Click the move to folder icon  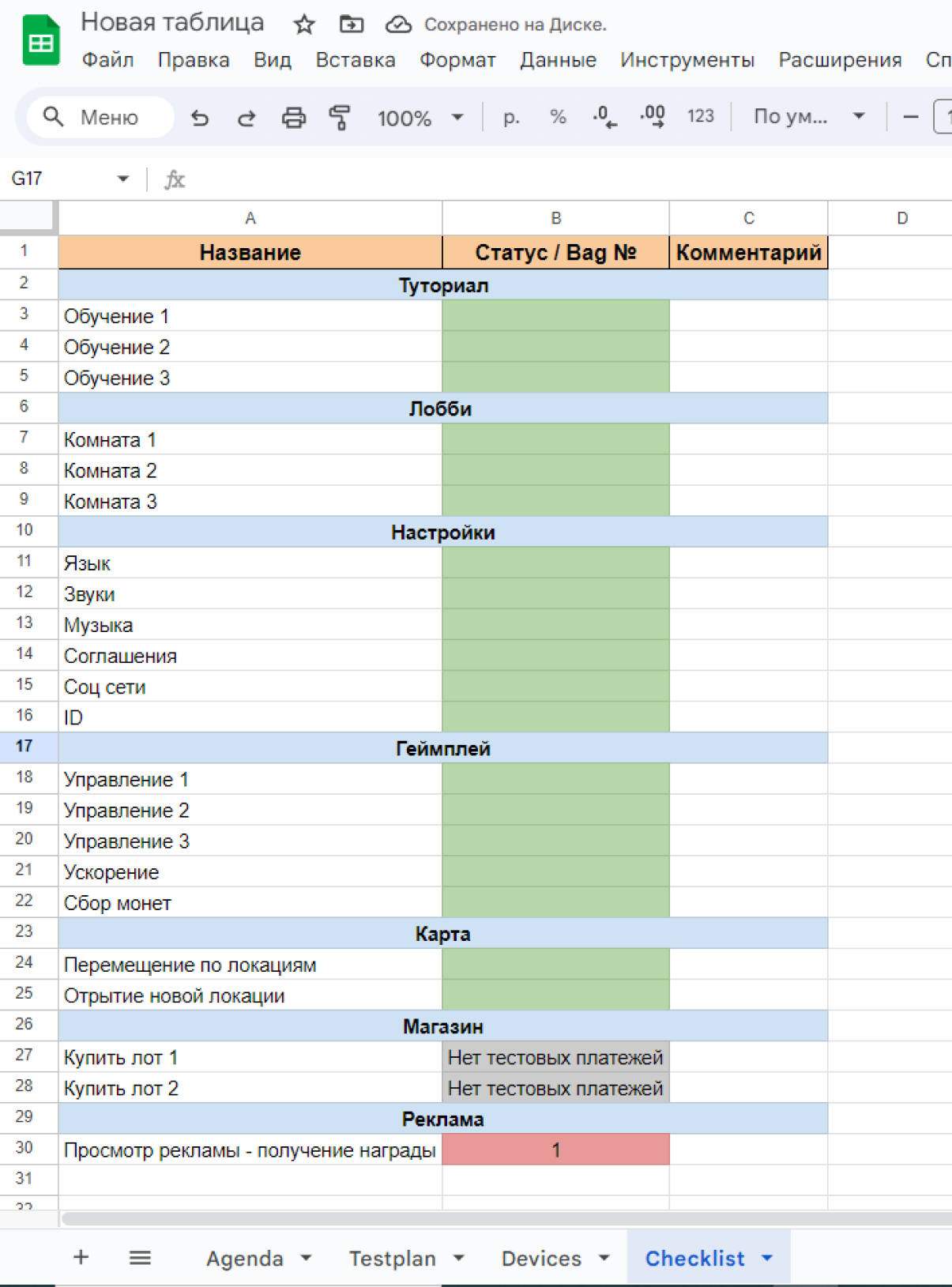point(352,24)
